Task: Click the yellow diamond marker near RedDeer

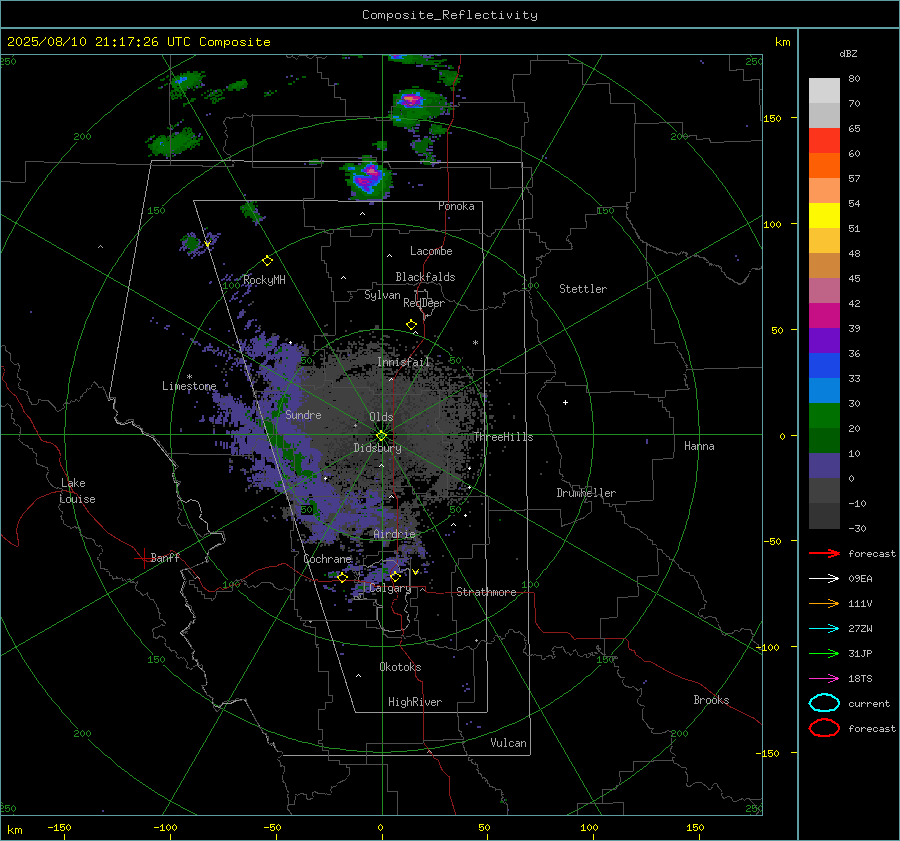Action: [411, 325]
